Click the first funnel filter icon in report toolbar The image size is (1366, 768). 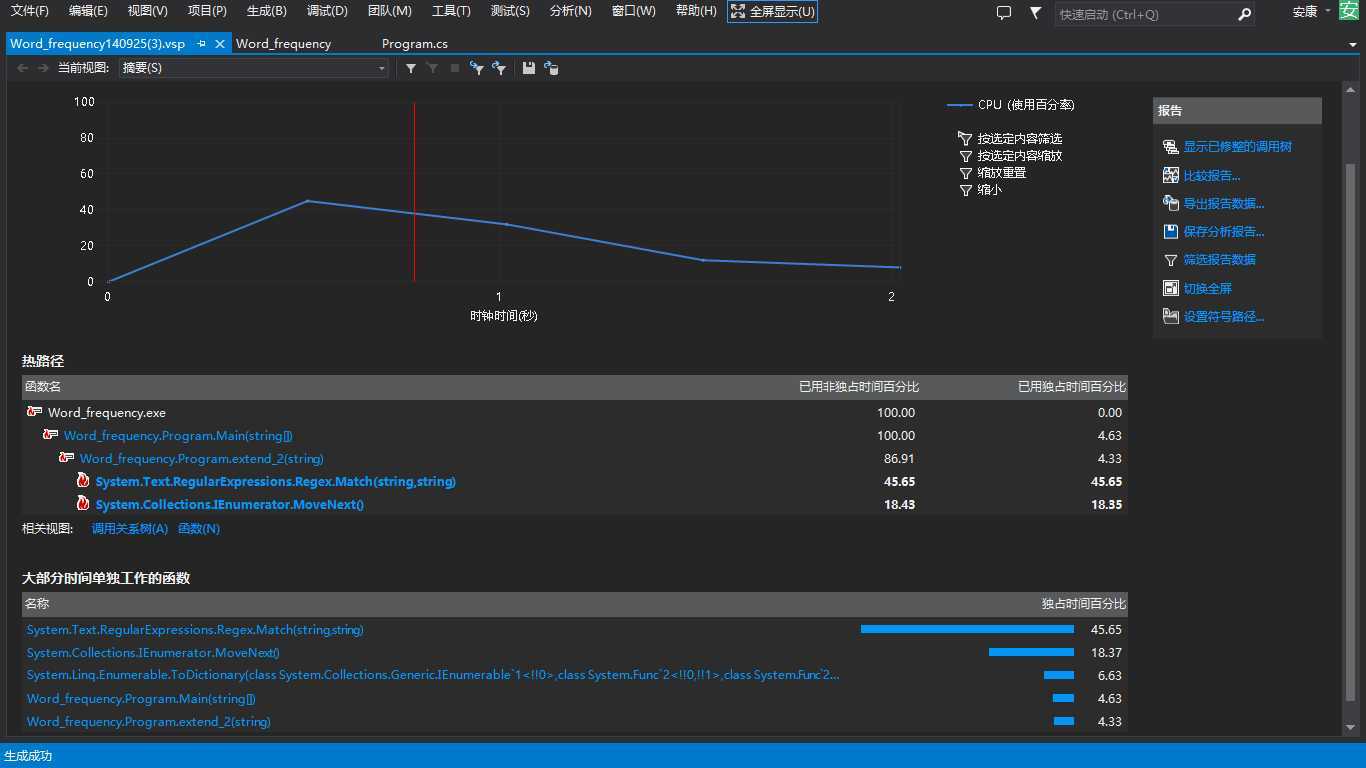tap(411, 68)
